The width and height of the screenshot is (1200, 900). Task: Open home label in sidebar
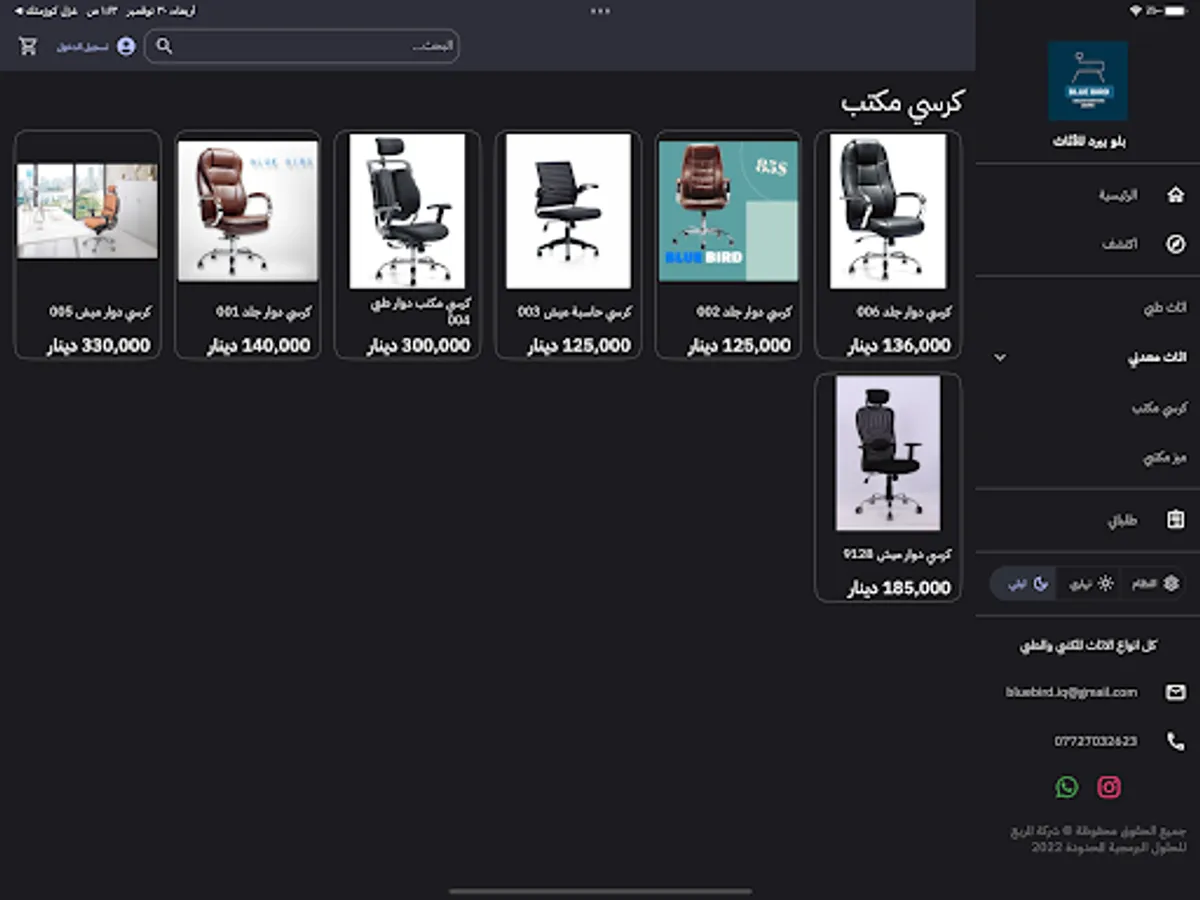click(1119, 196)
